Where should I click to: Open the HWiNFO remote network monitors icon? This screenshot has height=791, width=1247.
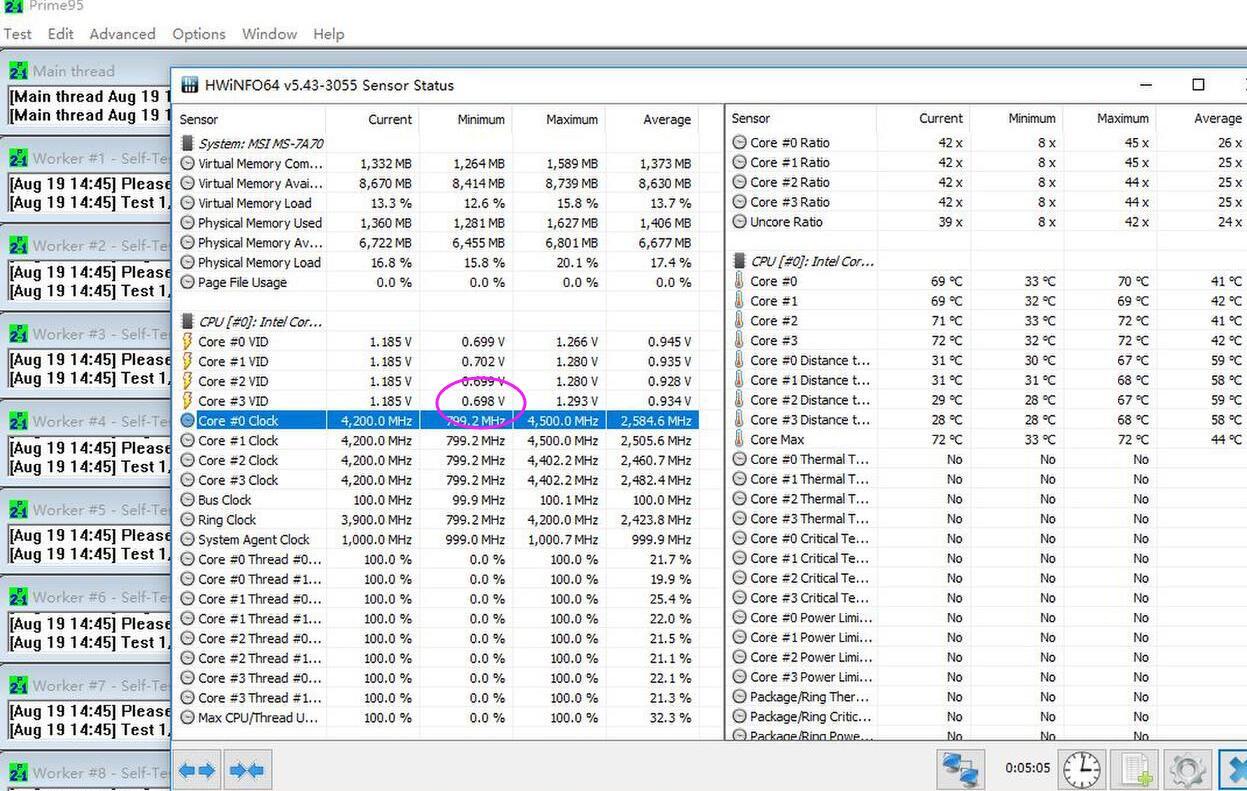(x=960, y=769)
